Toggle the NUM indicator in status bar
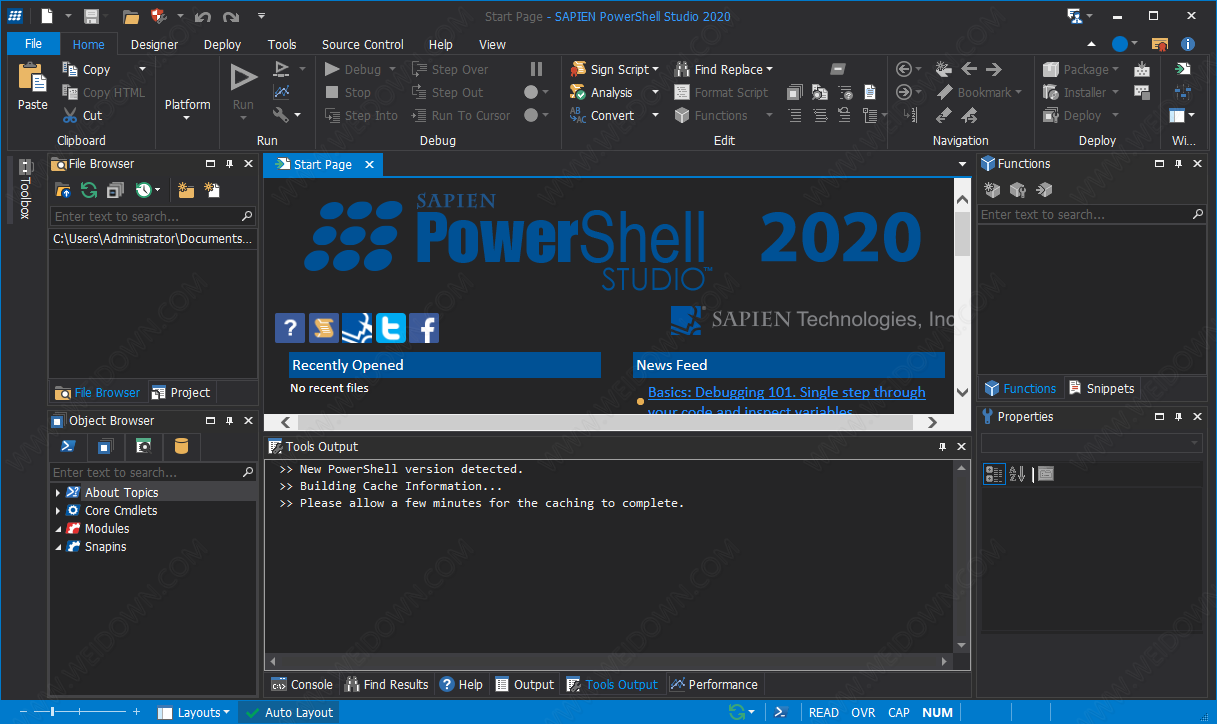The height and width of the screenshot is (724, 1217). pos(937,712)
